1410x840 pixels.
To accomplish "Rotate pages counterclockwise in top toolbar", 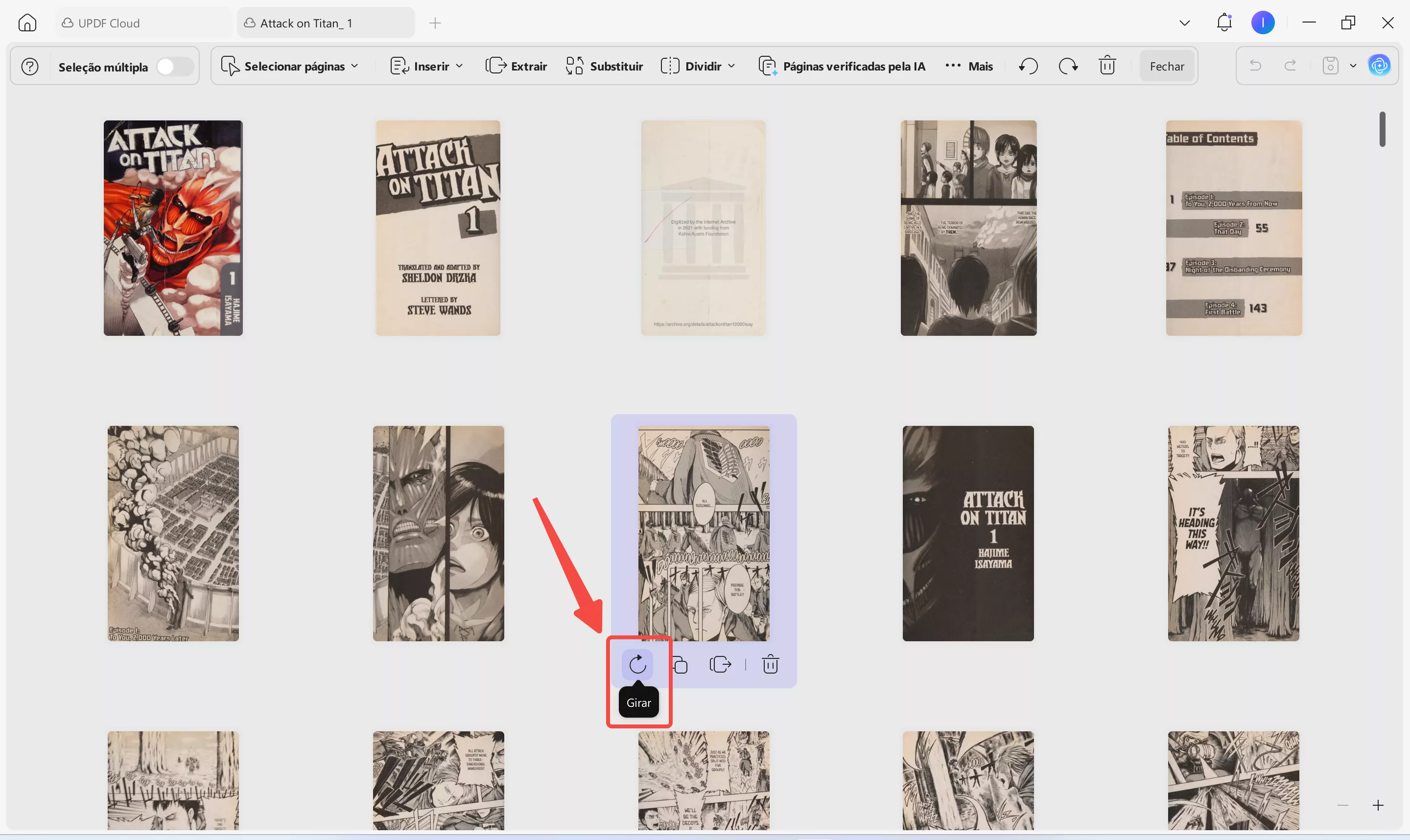I will tap(1028, 66).
